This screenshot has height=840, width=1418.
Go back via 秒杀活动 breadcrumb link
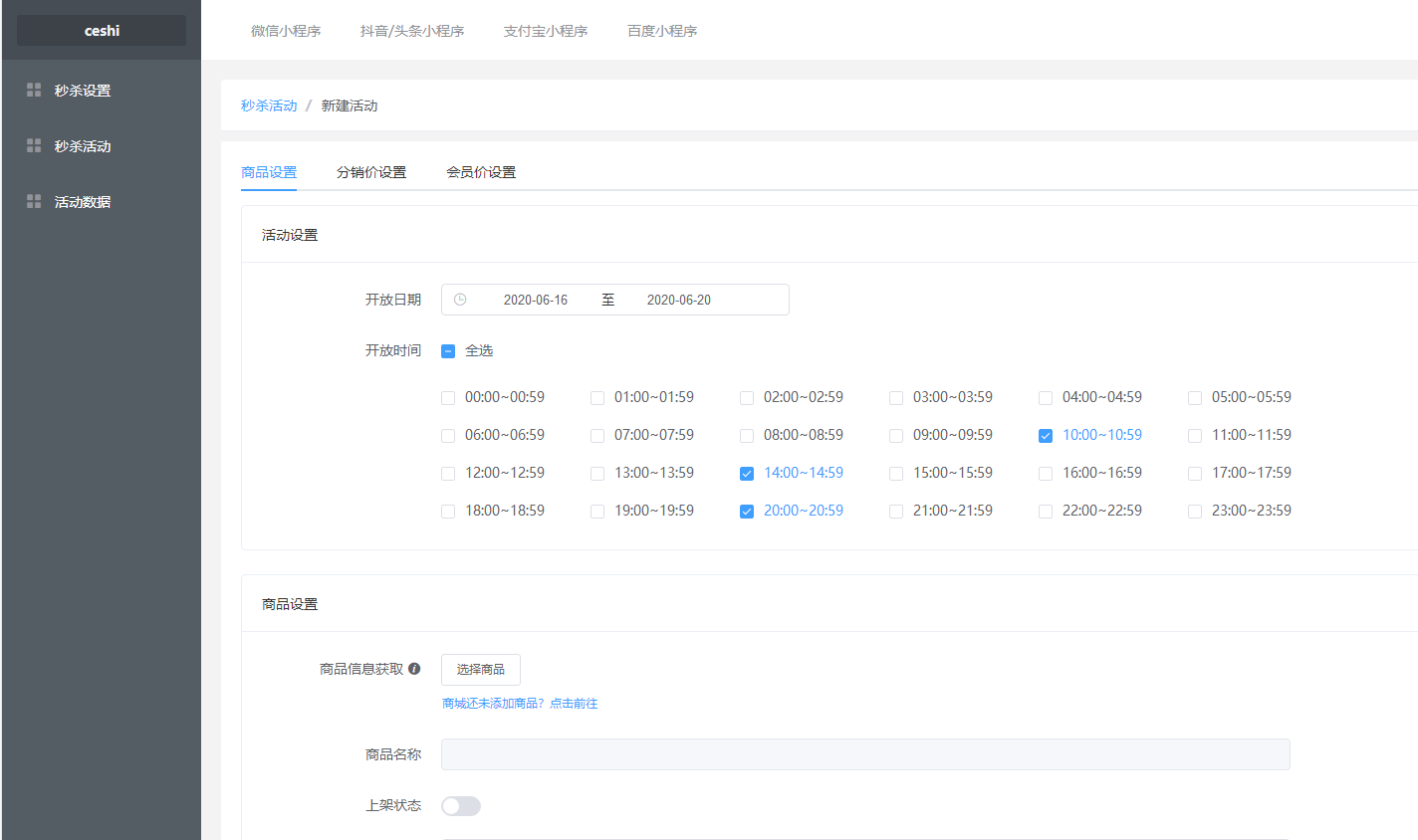(269, 105)
